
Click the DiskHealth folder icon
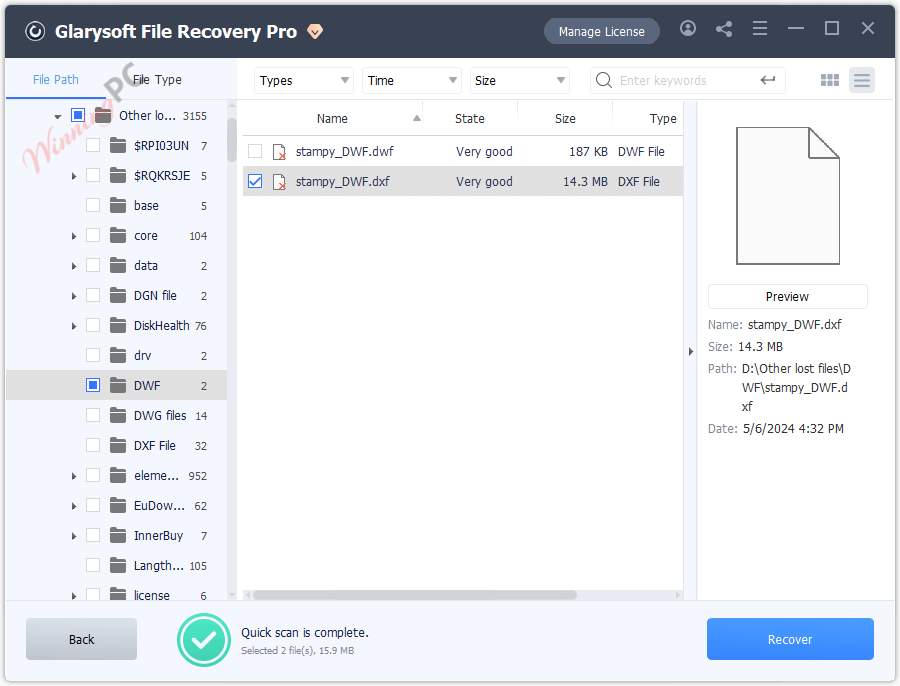click(118, 325)
